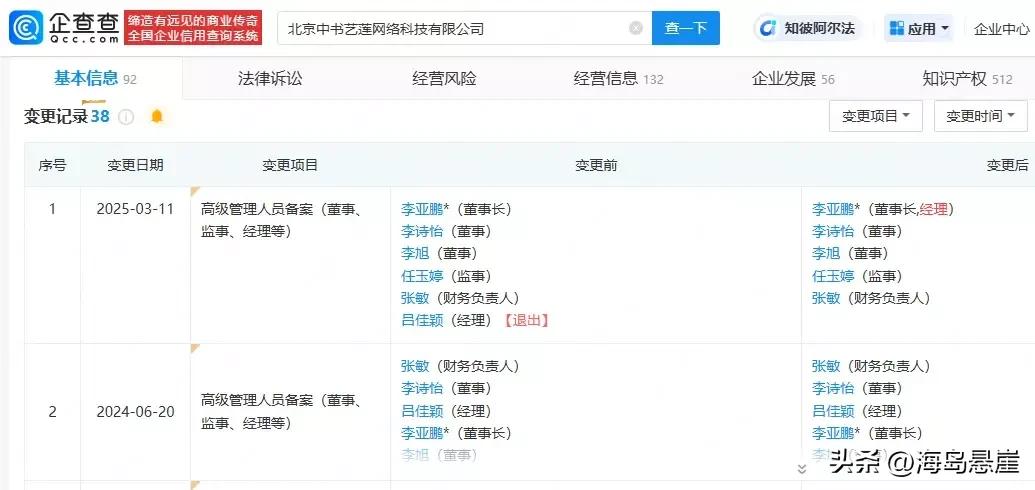
Task: Switch to 基本信息 tab
Action: [x=95, y=79]
